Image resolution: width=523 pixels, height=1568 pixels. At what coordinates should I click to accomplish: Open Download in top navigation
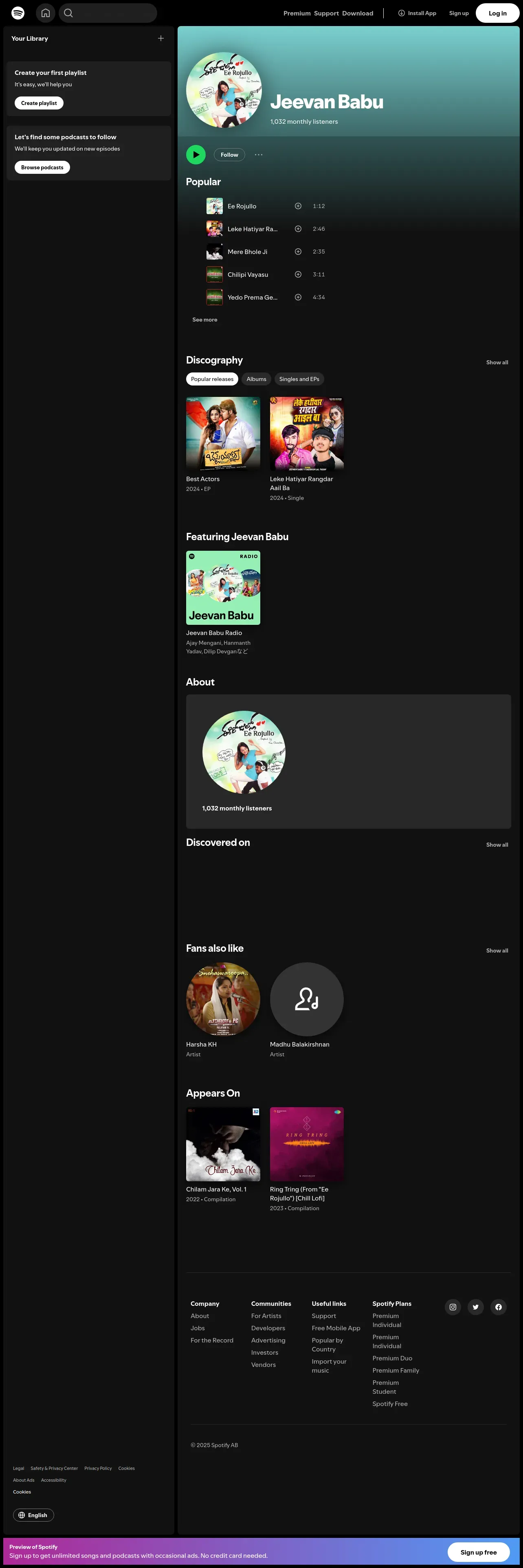pyautogui.click(x=357, y=13)
